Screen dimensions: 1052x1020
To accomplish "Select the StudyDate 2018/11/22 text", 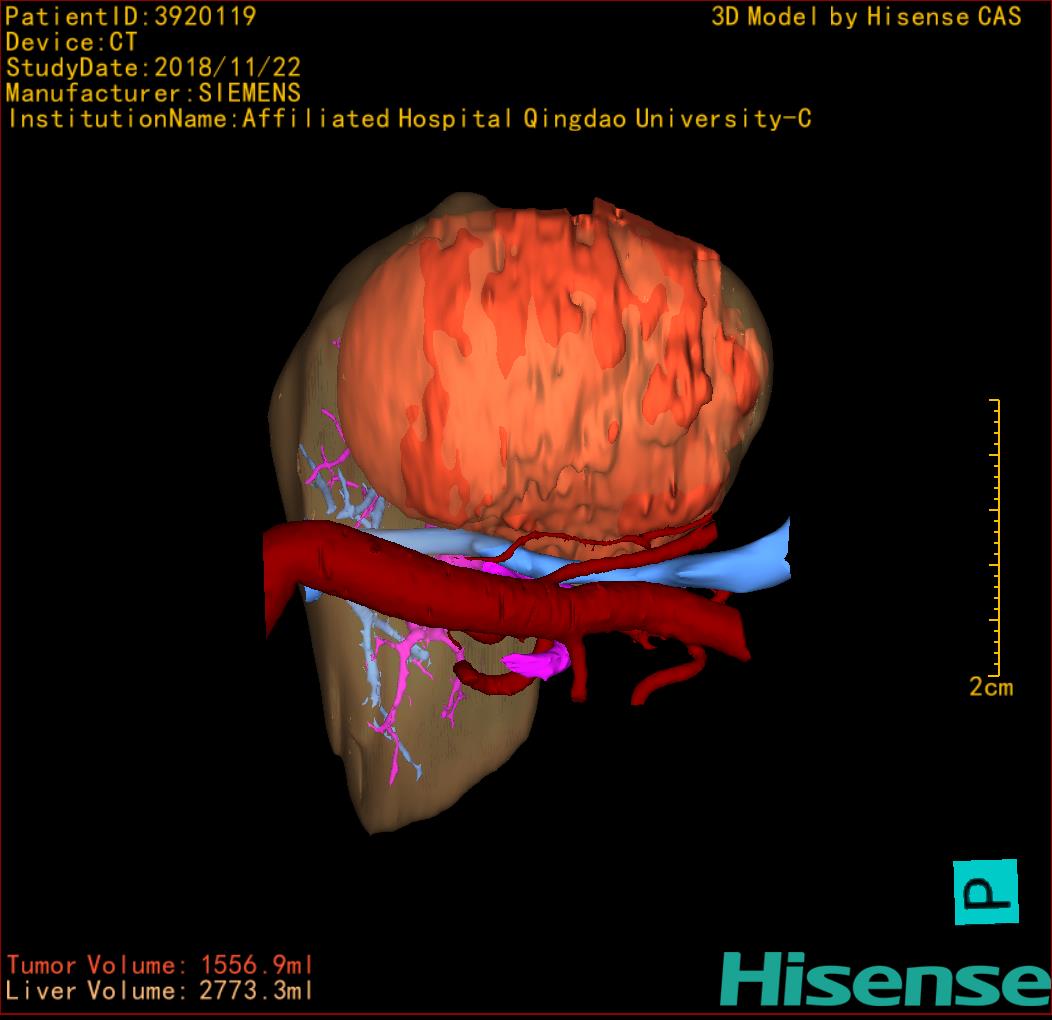I will click(x=153, y=68).
